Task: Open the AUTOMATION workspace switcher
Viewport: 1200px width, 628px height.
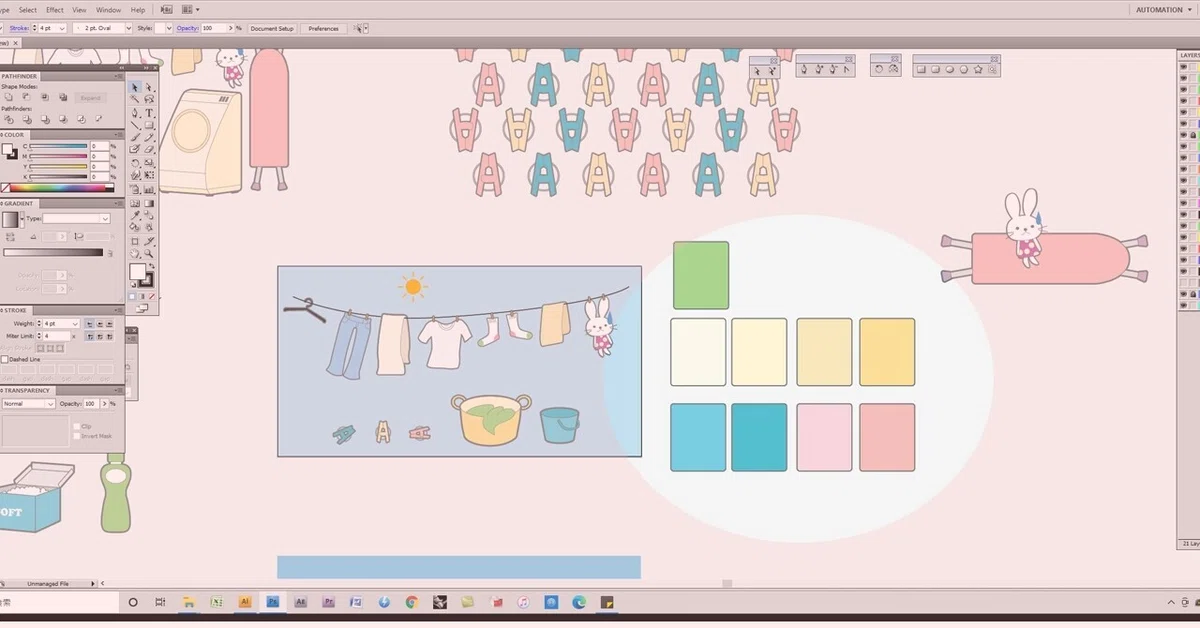Action: click(1162, 10)
